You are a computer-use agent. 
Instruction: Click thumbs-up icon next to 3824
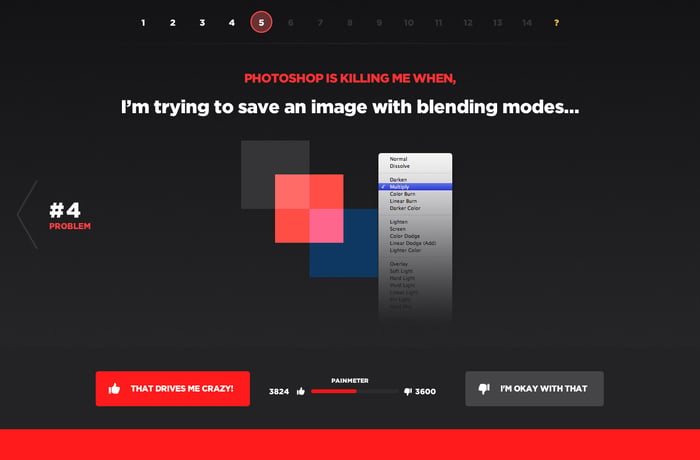click(x=301, y=391)
